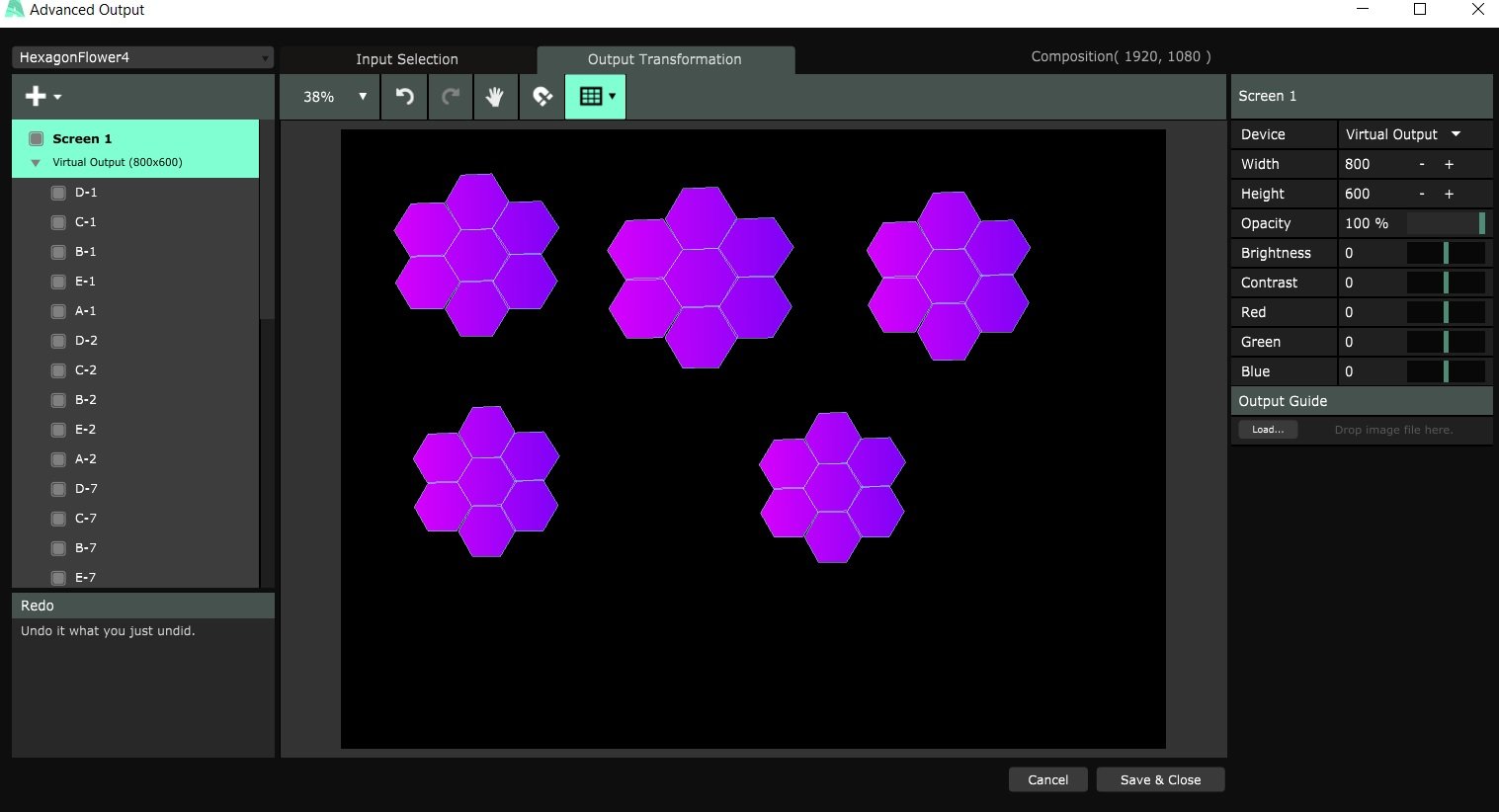Click the Save & Close button
Viewport: 1499px width, 812px height.
pyautogui.click(x=1160, y=779)
